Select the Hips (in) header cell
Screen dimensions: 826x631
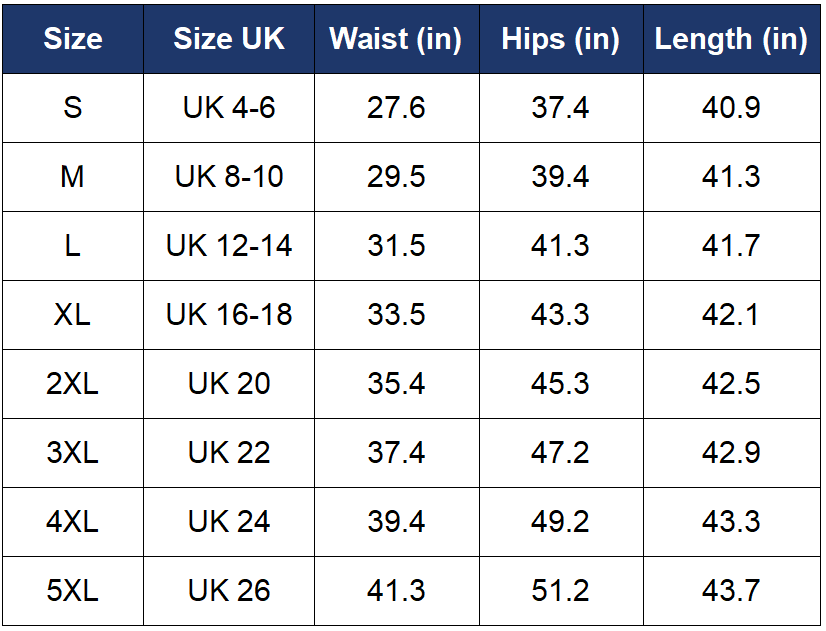pos(560,39)
